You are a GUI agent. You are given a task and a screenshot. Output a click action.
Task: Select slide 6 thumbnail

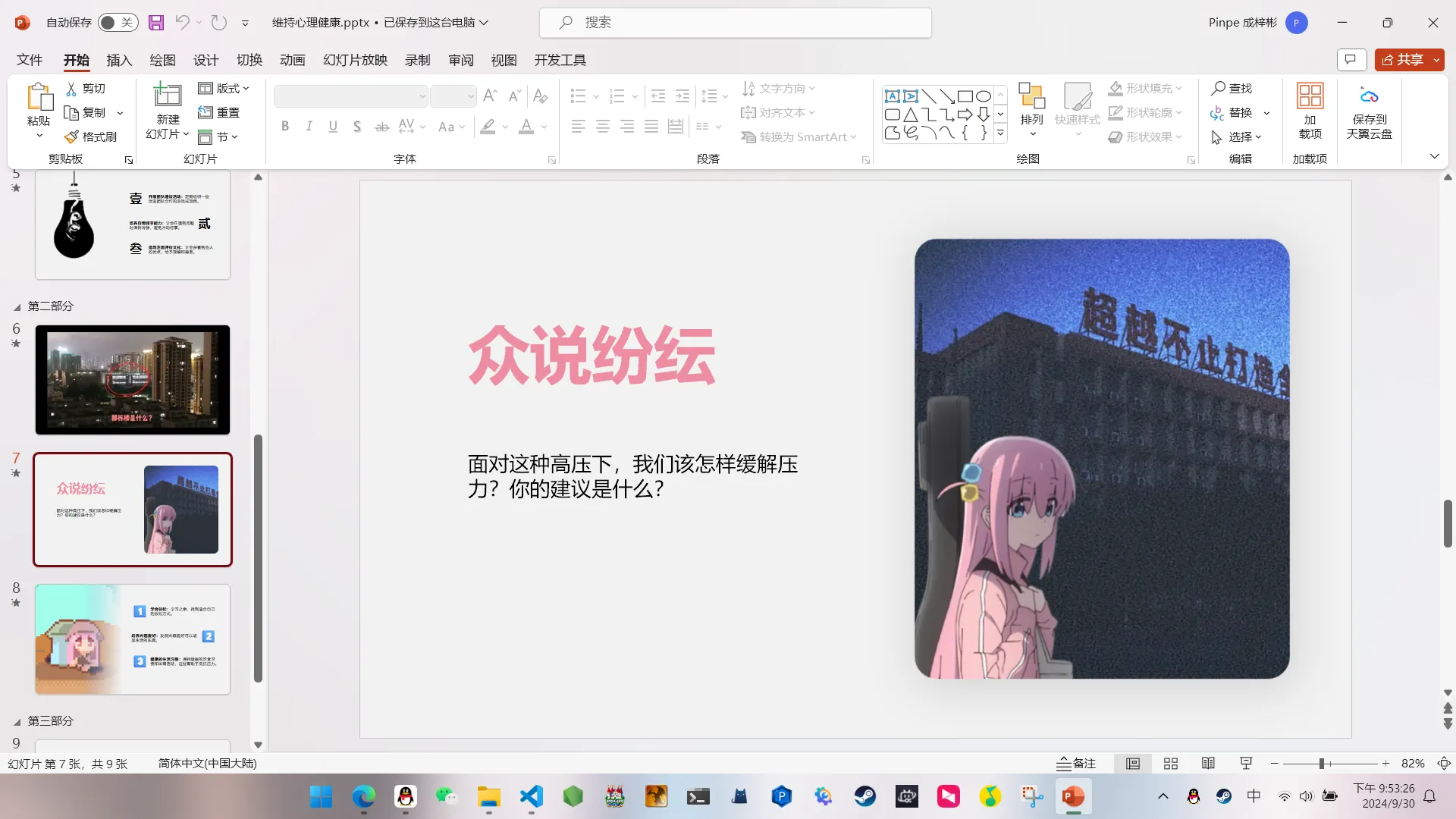[133, 380]
